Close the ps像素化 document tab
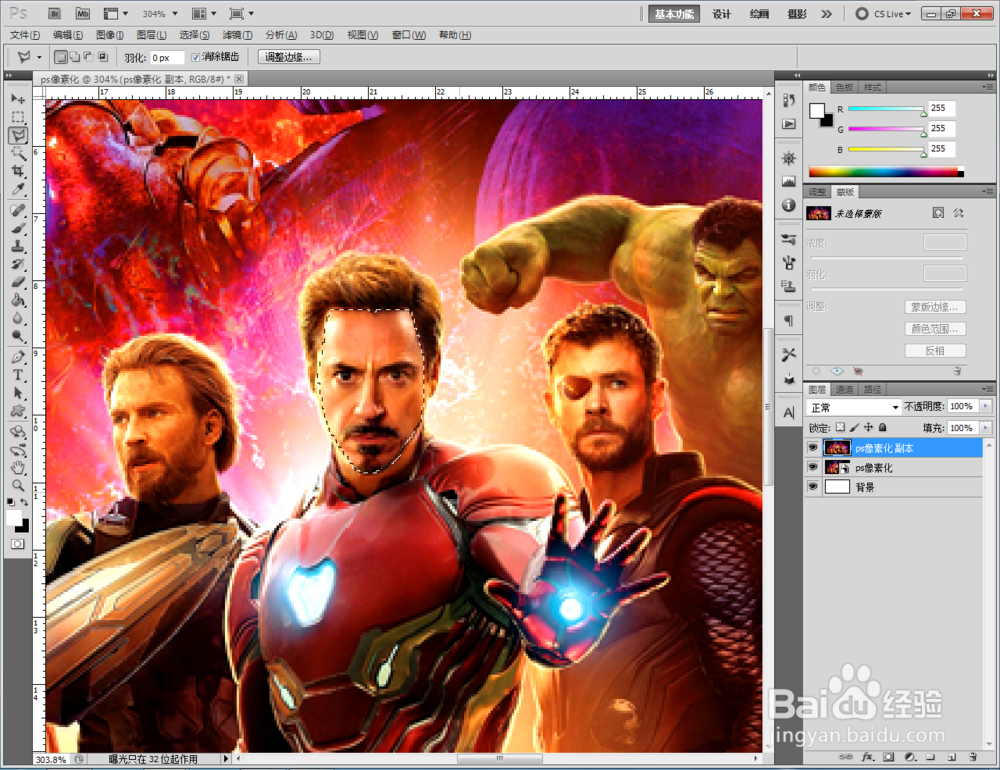The image size is (1000, 770). (239, 78)
